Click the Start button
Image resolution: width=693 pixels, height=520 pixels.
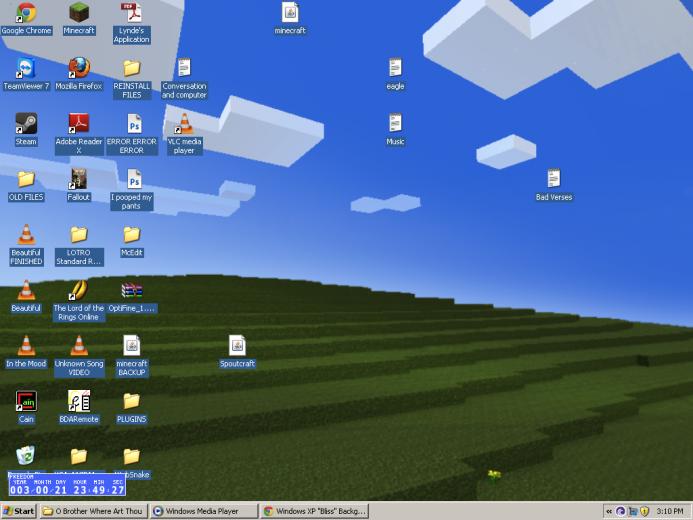click(x=19, y=511)
